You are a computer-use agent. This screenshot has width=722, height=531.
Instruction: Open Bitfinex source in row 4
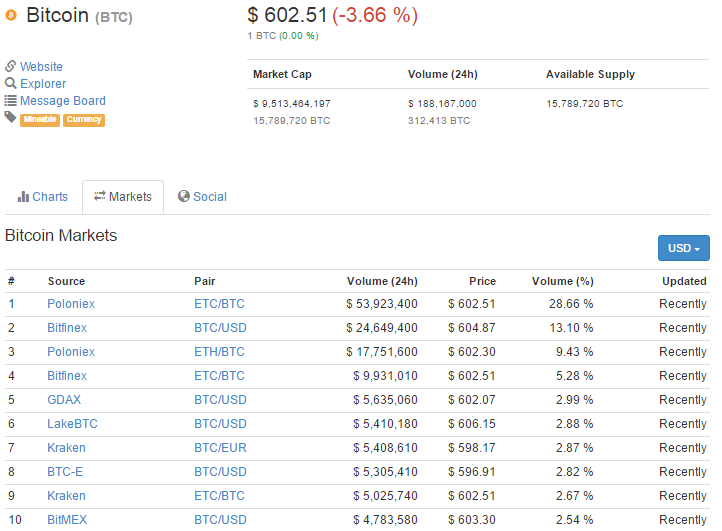[x=67, y=376]
